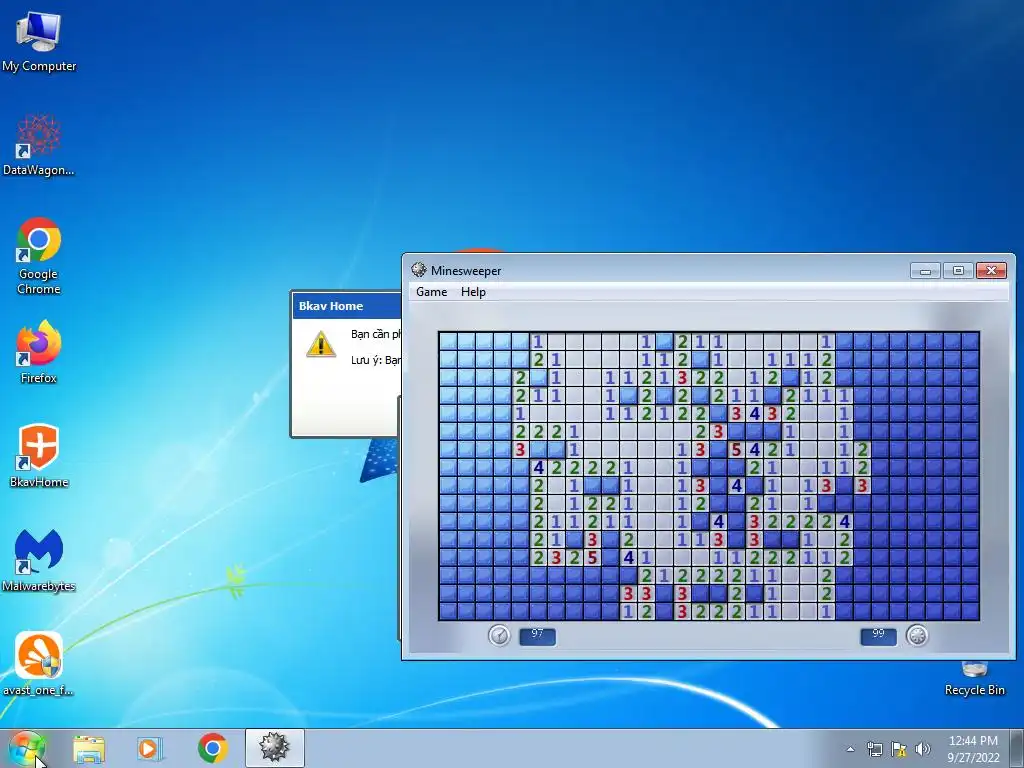
Task: Open the My Computer desktop icon
Action: (x=39, y=41)
